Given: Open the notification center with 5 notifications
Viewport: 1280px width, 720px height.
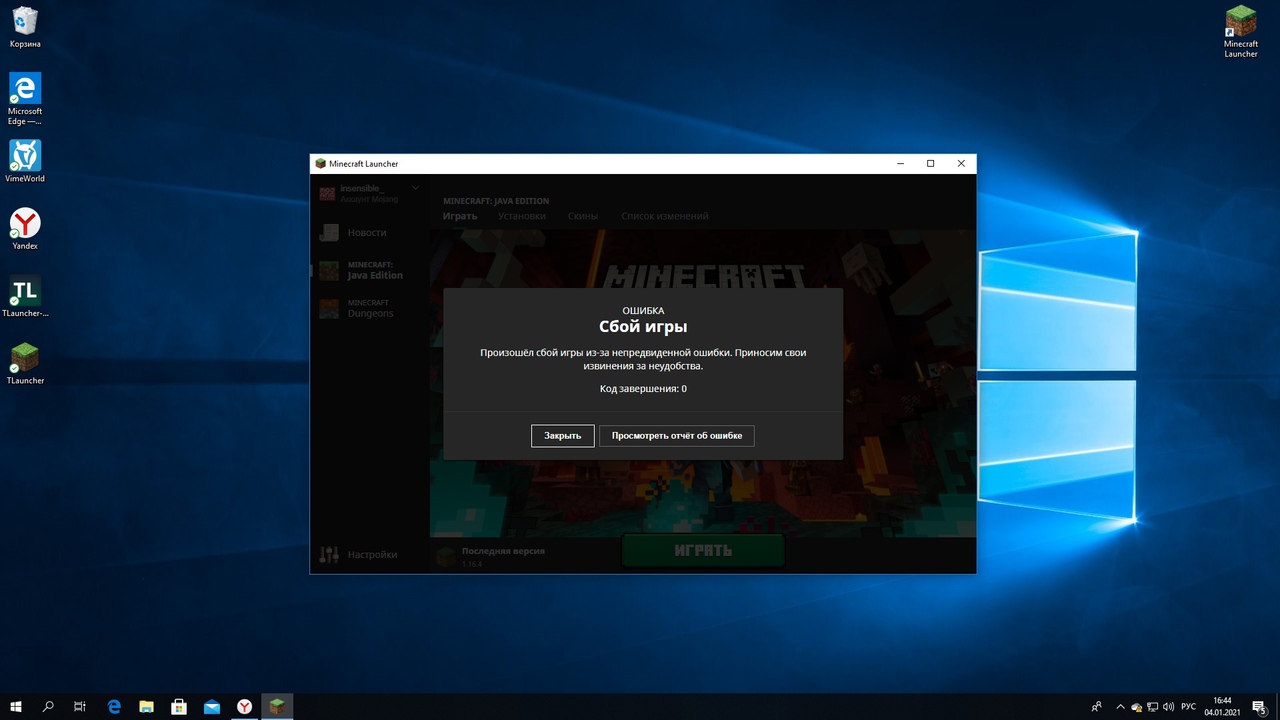Looking at the screenshot, I should tap(1260, 707).
